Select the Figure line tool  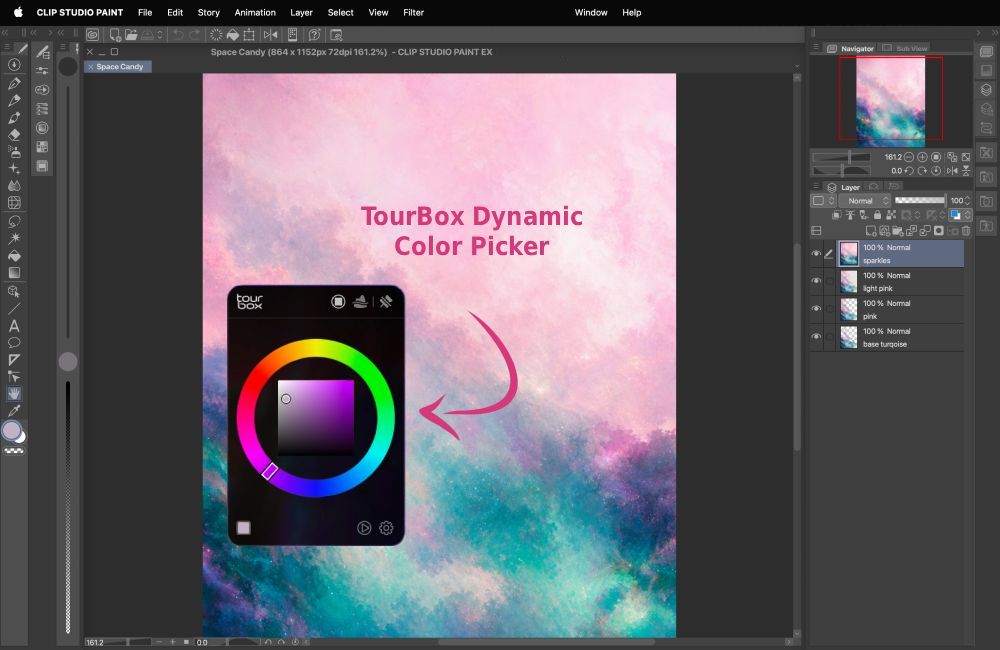pos(14,309)
